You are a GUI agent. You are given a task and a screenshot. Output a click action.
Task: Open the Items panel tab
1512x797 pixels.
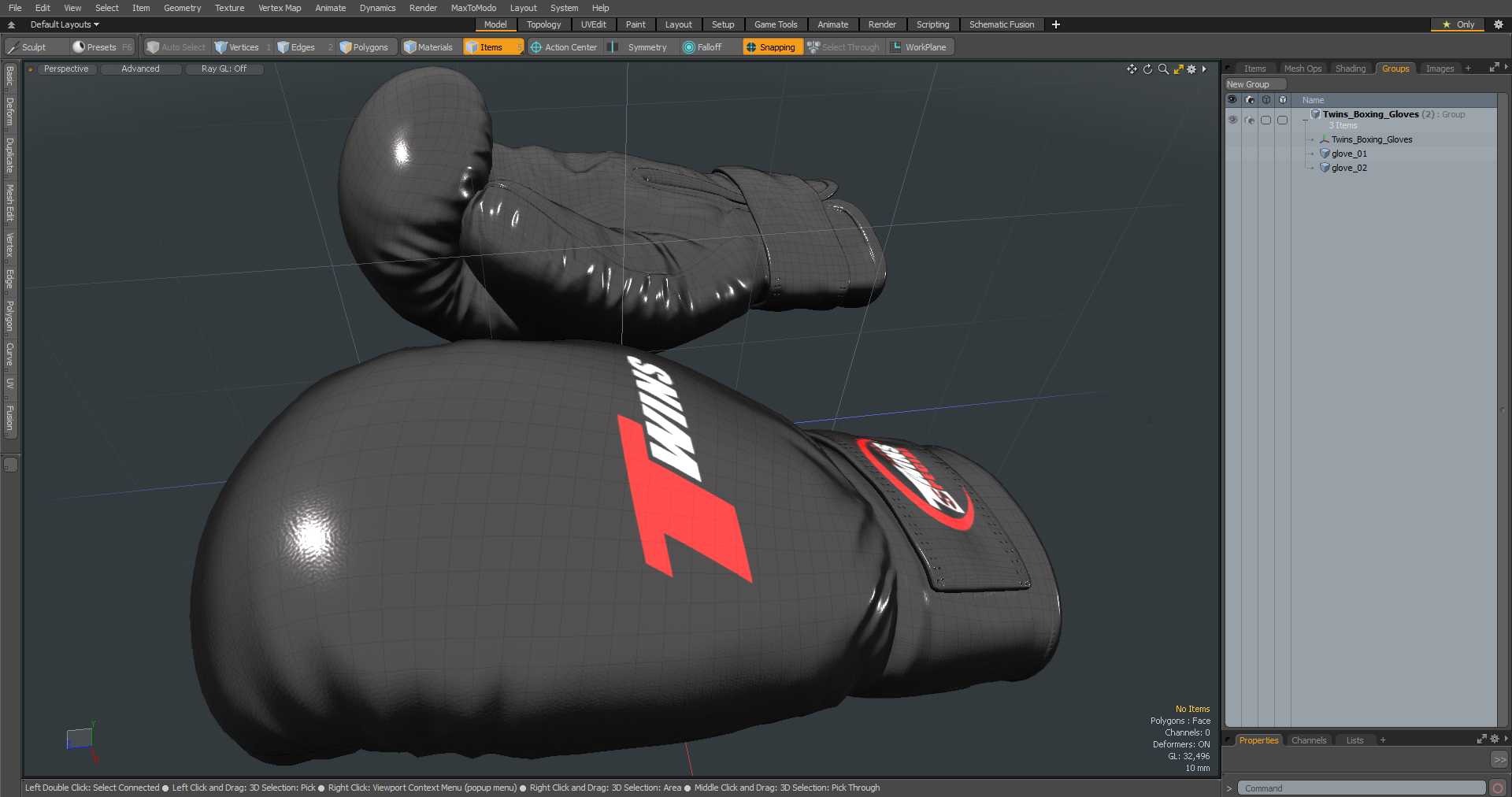pyautogui.click(x=1254, y=69)
